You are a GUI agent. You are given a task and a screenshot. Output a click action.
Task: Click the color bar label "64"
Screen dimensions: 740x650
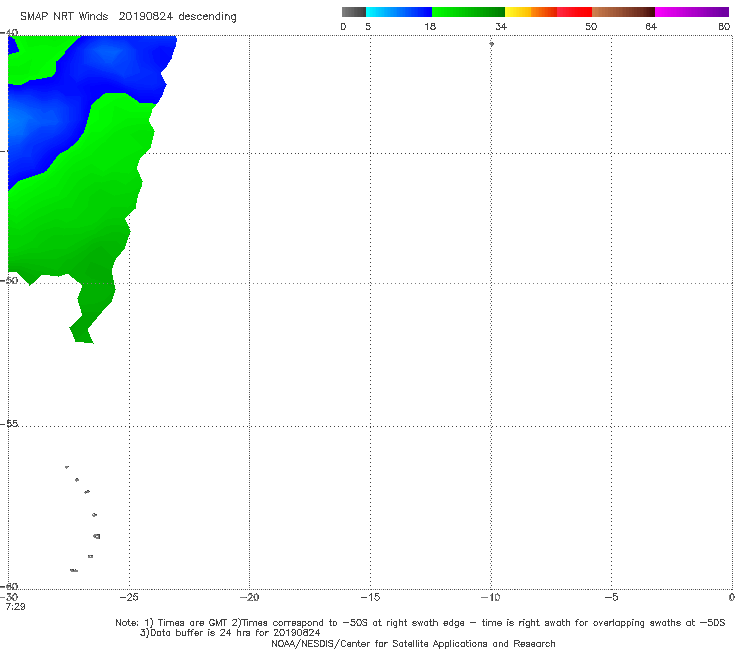651,27
